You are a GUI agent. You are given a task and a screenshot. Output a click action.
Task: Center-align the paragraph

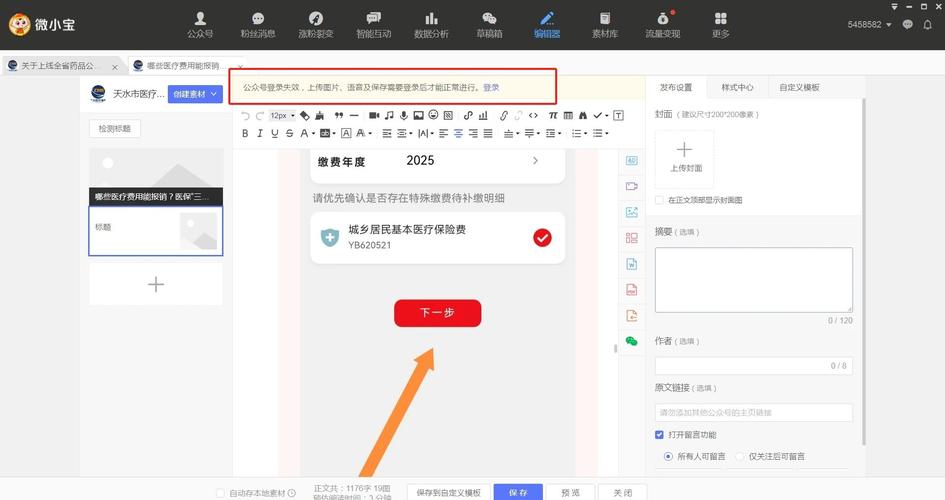click(x=458, y=133)
